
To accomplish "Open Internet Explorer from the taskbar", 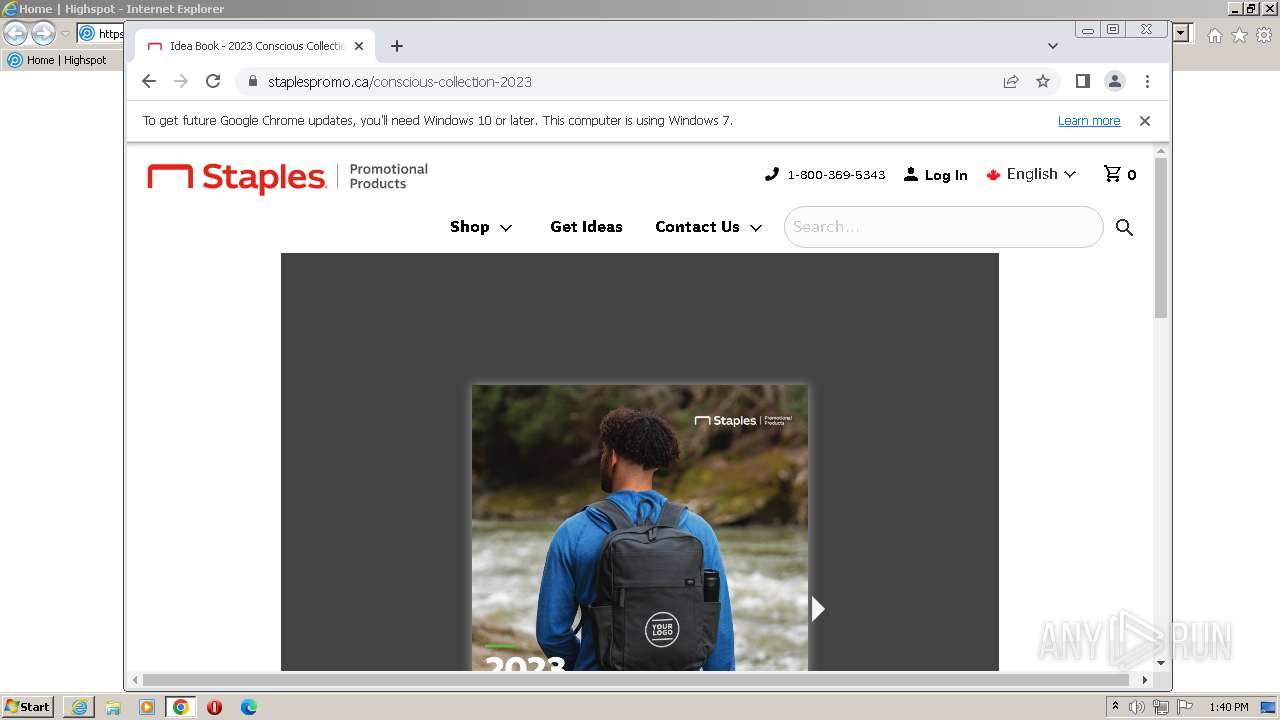I will click(x=79, y=707).
